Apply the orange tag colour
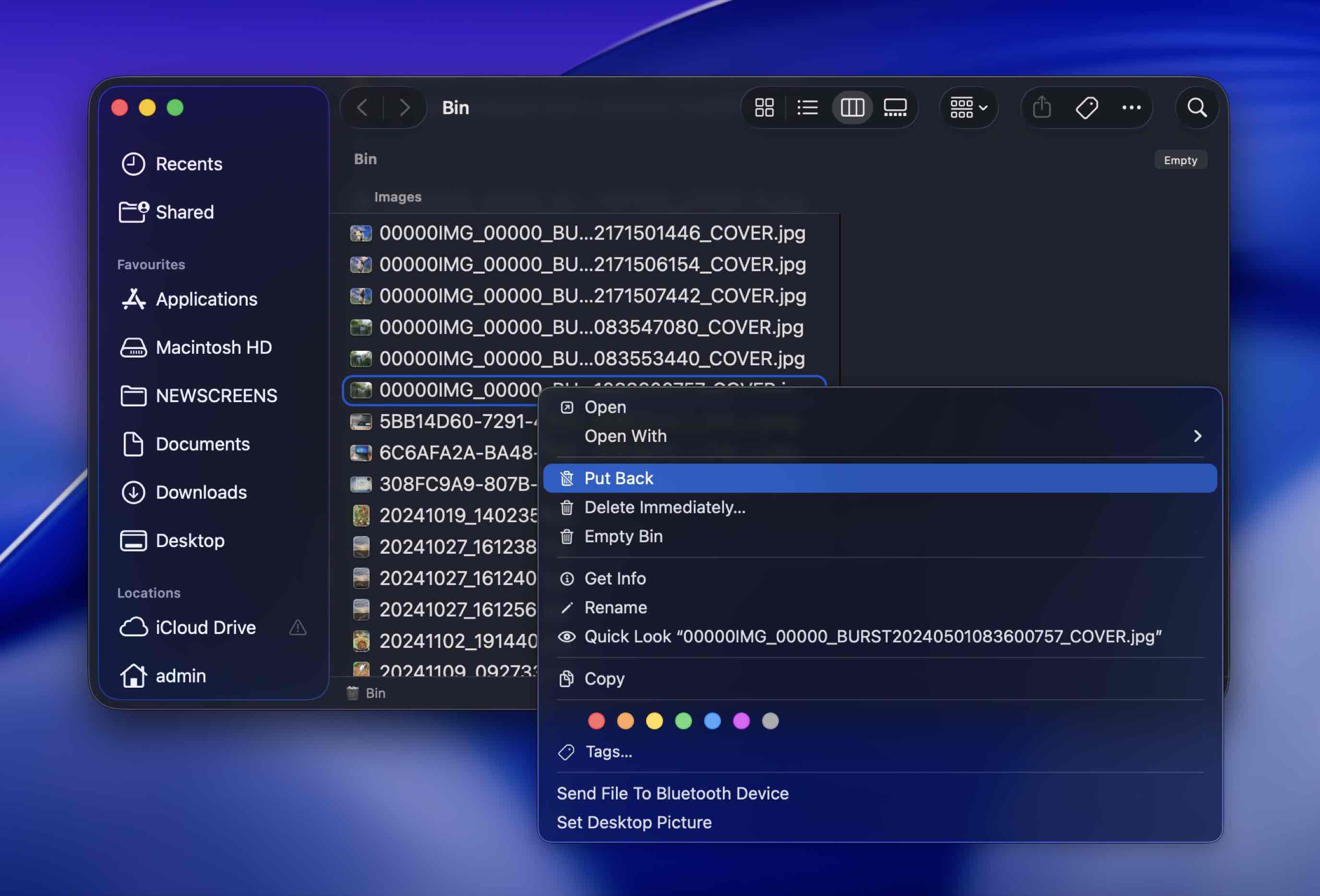Image resolution: width=1320 pixels, height=896 pixels. point(625,721)
